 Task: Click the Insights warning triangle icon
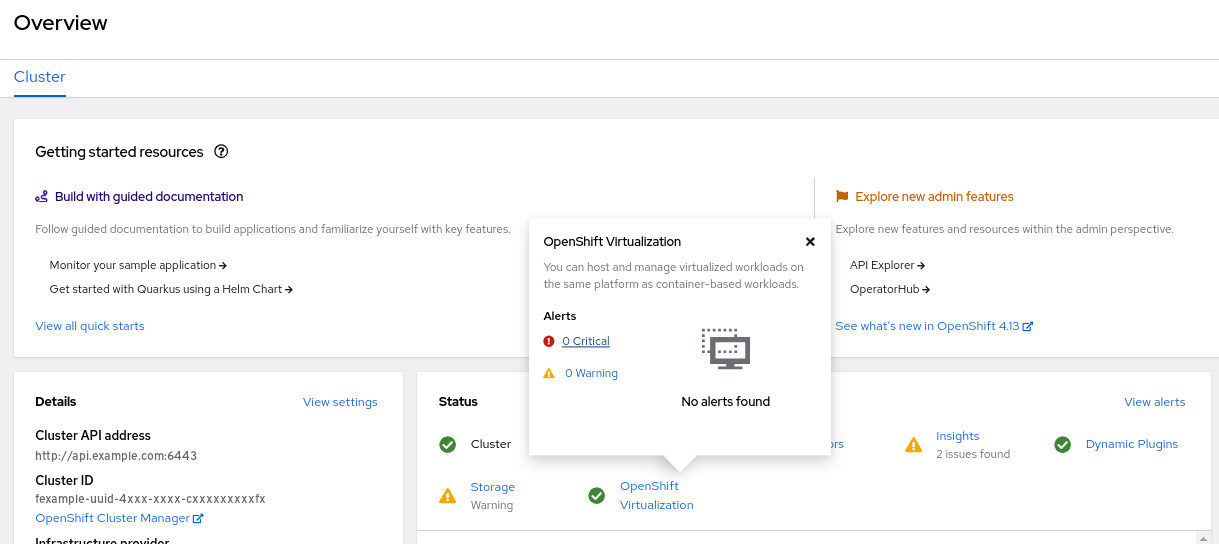(913, 444)
